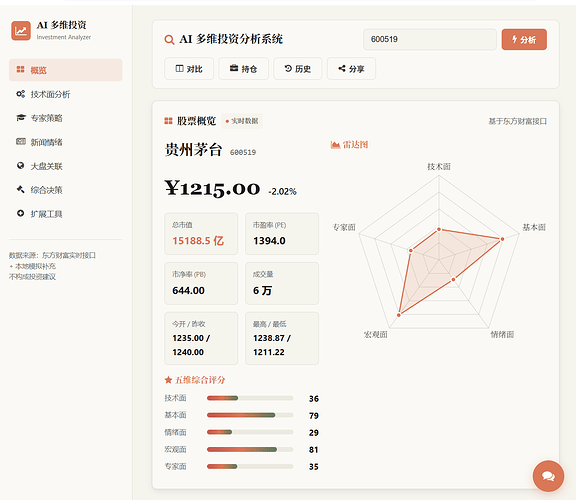Screen dimensions: 576x500
Task: Click the 基本面 score bar
Action: 250,415
